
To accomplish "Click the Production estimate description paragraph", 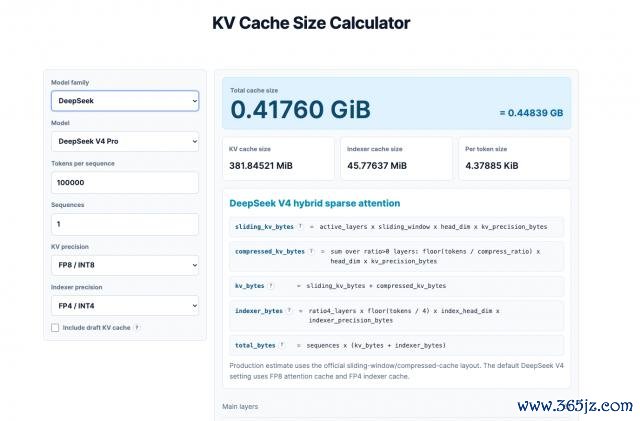I will tap(396, 371).
